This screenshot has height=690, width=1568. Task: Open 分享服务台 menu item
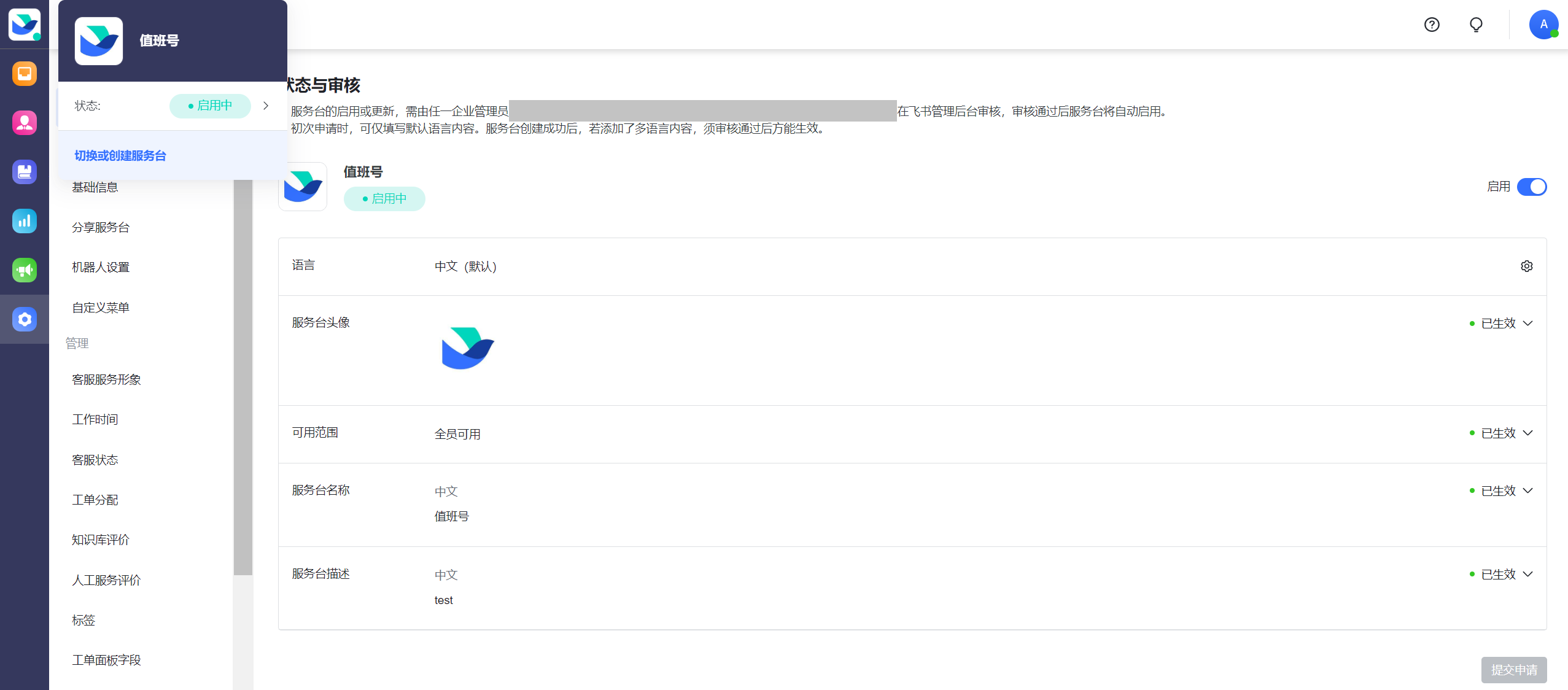tap(101, 227)
